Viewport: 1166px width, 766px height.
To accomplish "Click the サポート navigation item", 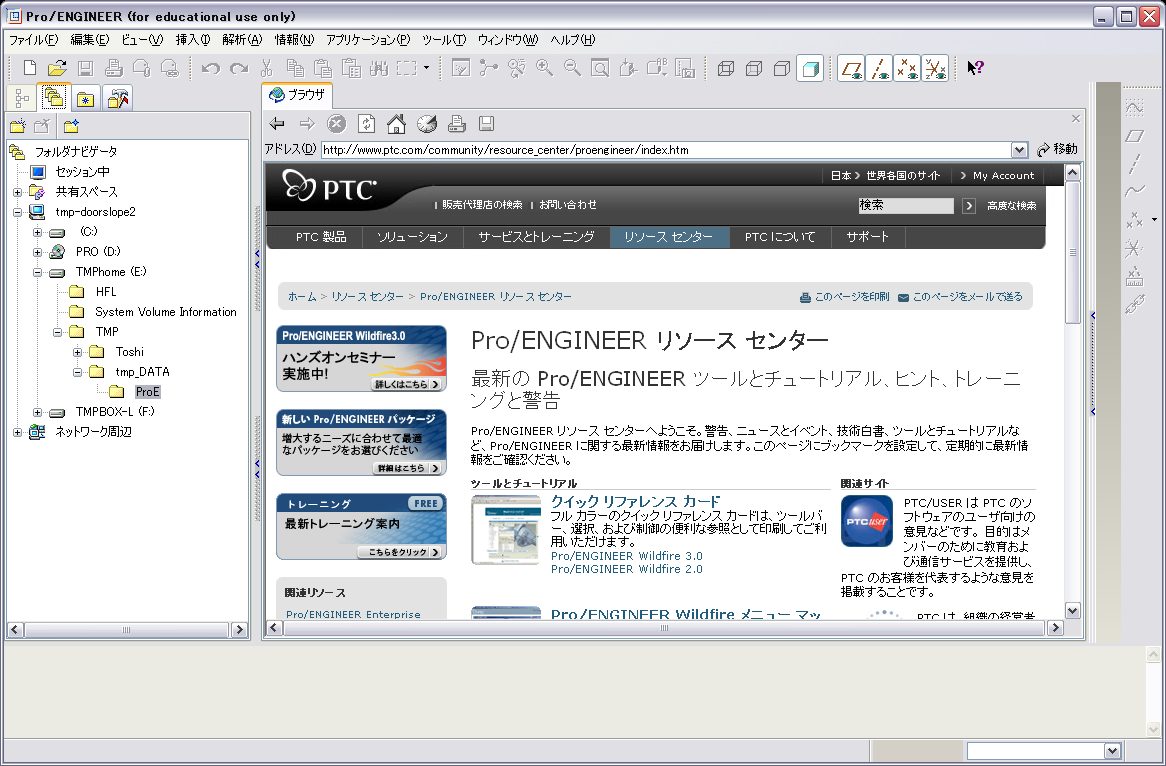I will [868, 237].
